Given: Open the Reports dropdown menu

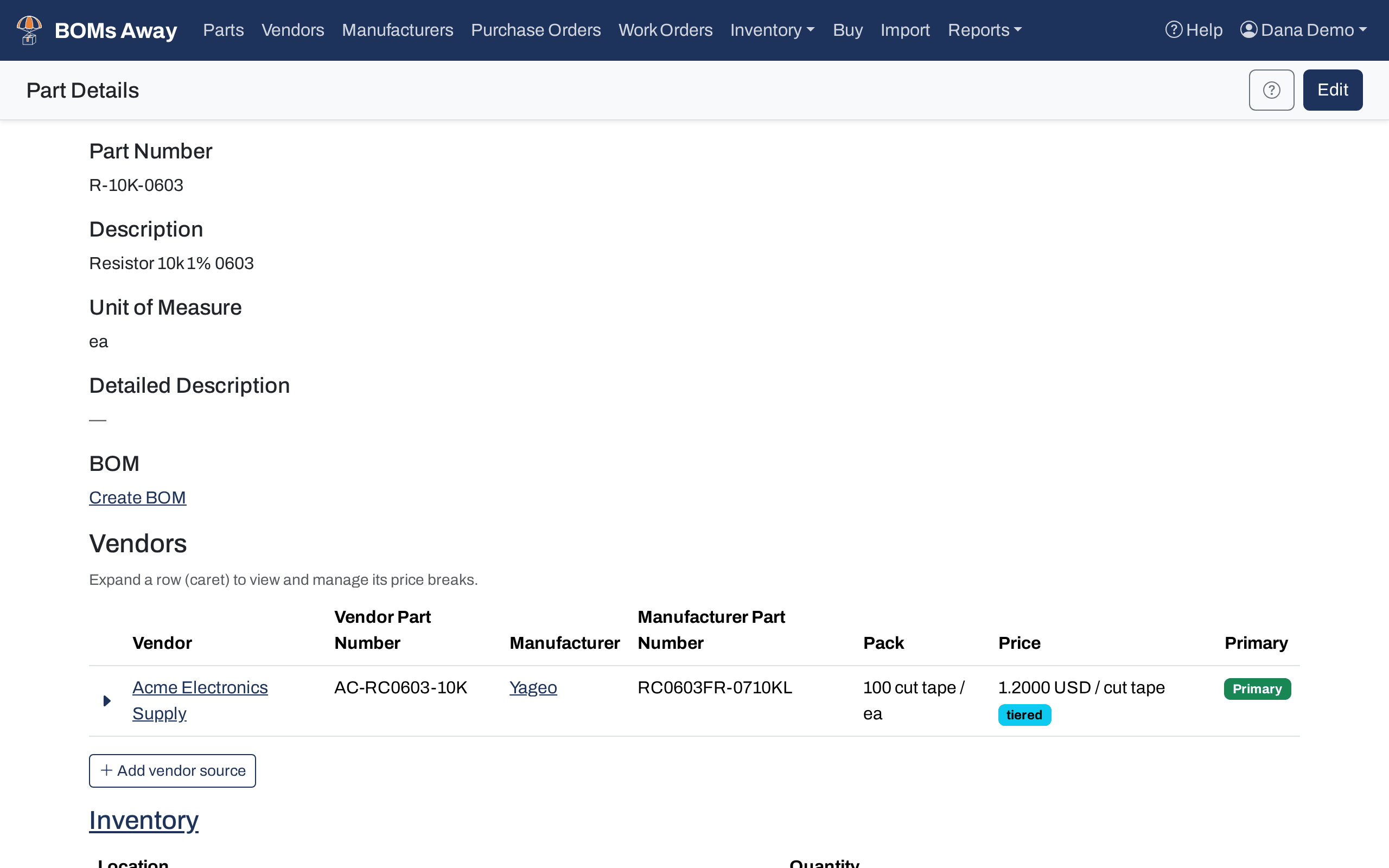Looking at the screenshot, I should point(985,30).
